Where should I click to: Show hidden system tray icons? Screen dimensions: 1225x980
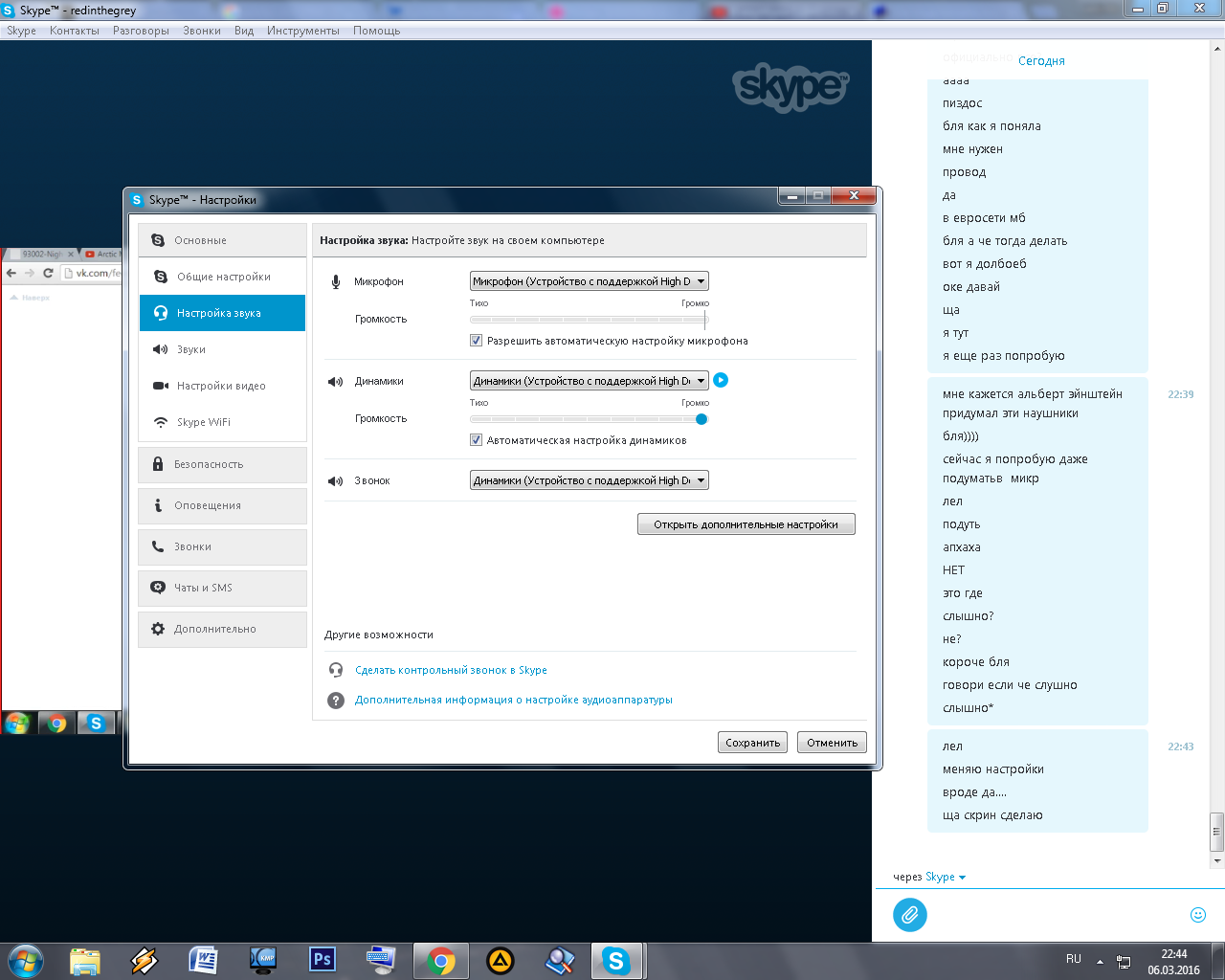tap(1100, 961)
